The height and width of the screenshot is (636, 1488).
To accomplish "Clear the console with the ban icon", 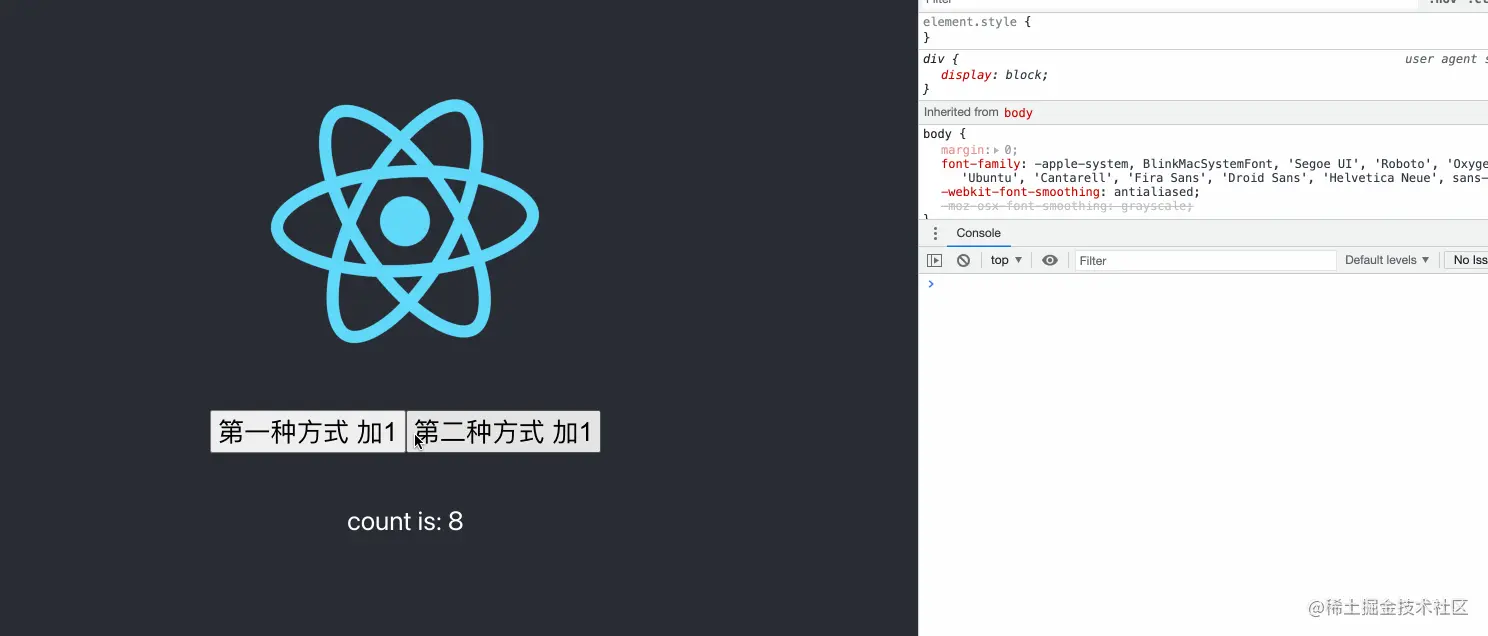I will coord(963,260).
